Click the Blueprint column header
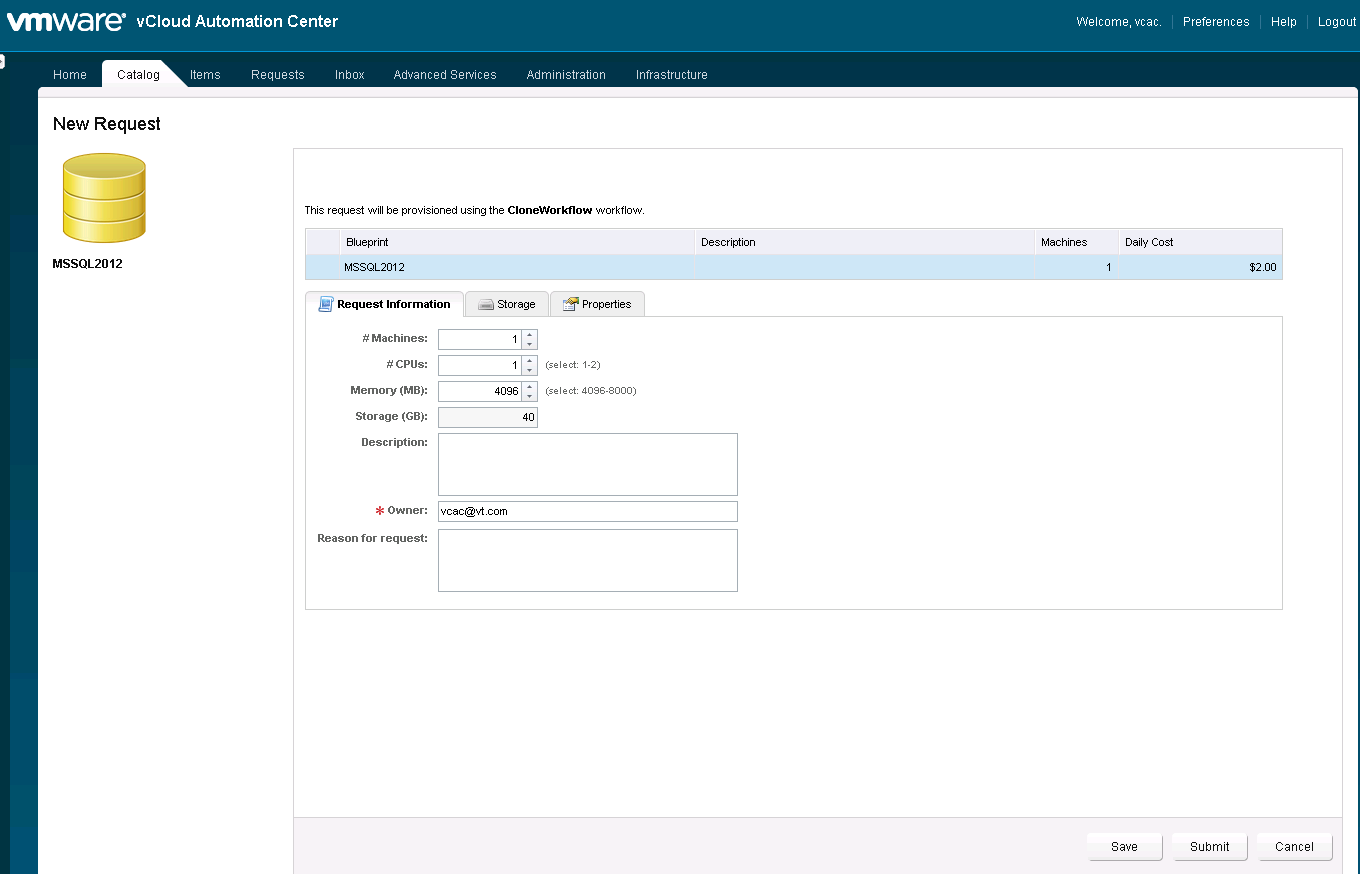 (517, 242)
